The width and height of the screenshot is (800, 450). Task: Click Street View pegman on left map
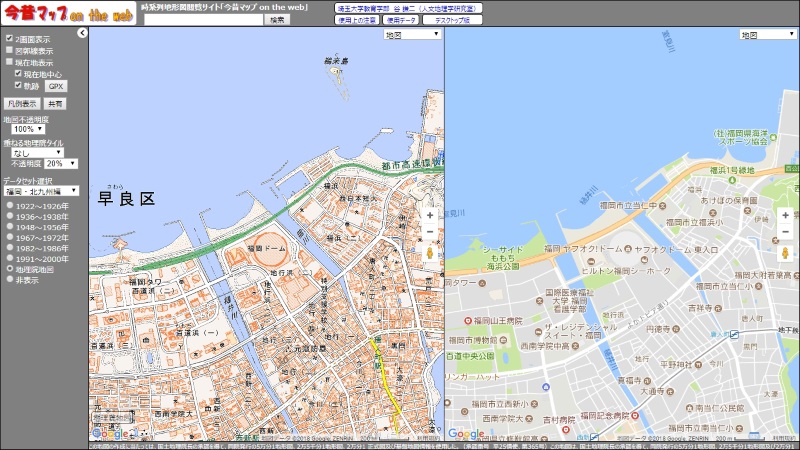(430, 253)
